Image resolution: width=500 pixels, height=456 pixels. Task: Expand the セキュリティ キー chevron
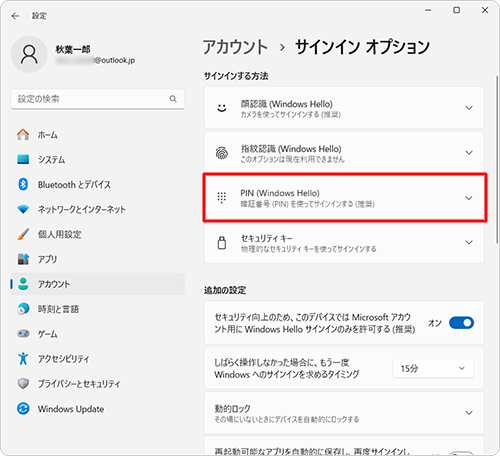coord(469,242)
